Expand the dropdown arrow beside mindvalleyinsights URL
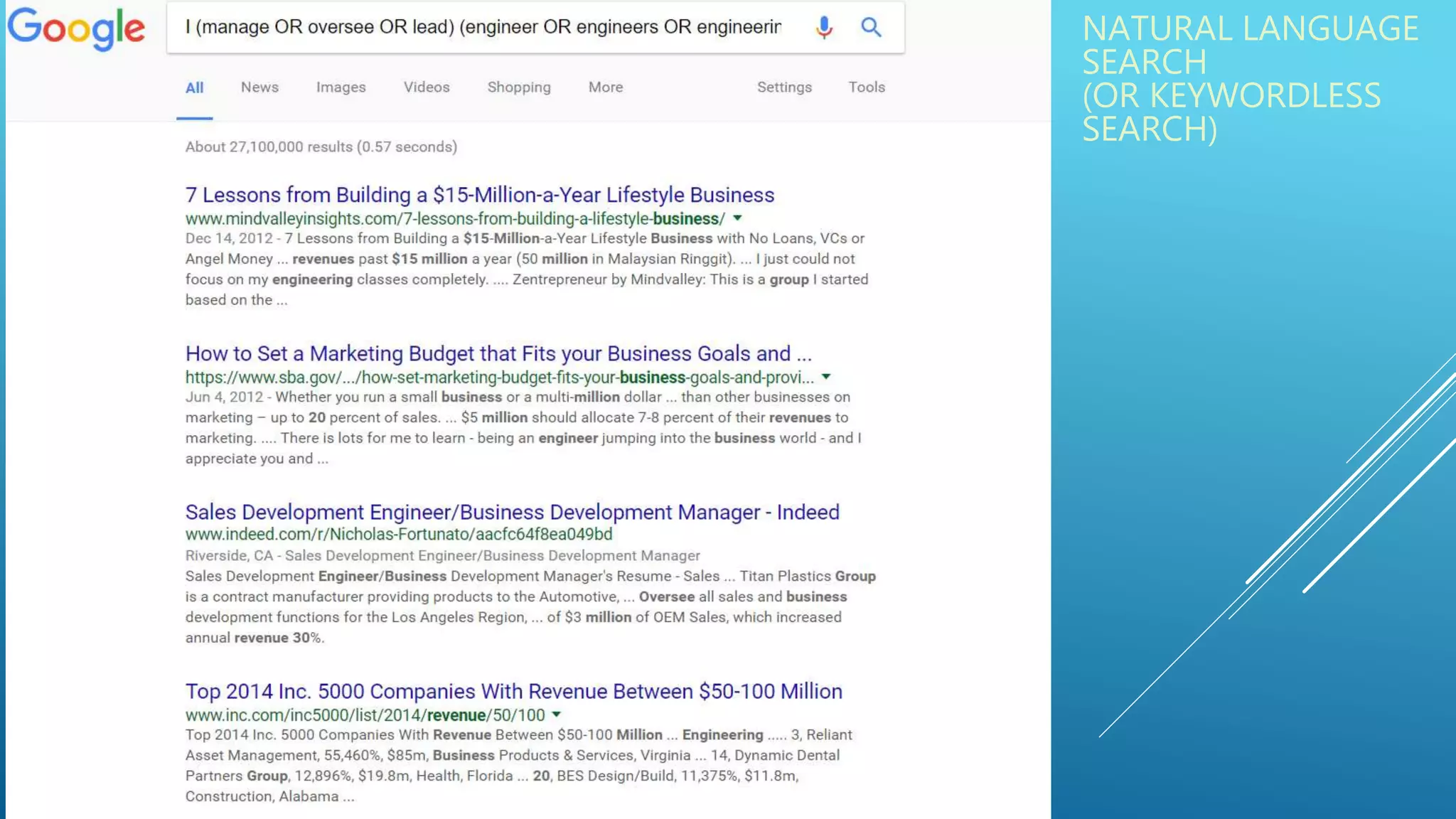 click(737, 218)
